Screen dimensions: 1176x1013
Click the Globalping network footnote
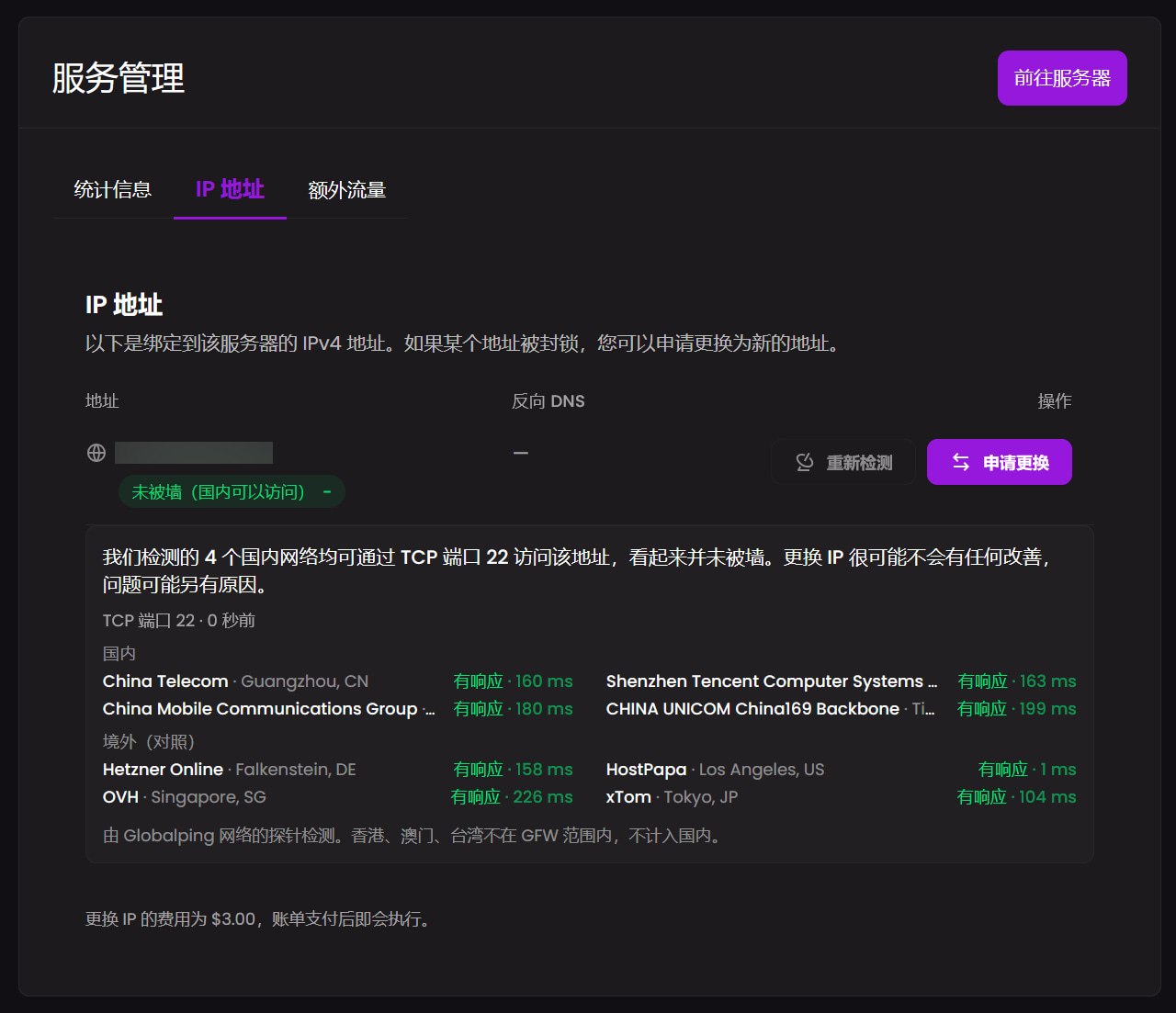[414, 836]
